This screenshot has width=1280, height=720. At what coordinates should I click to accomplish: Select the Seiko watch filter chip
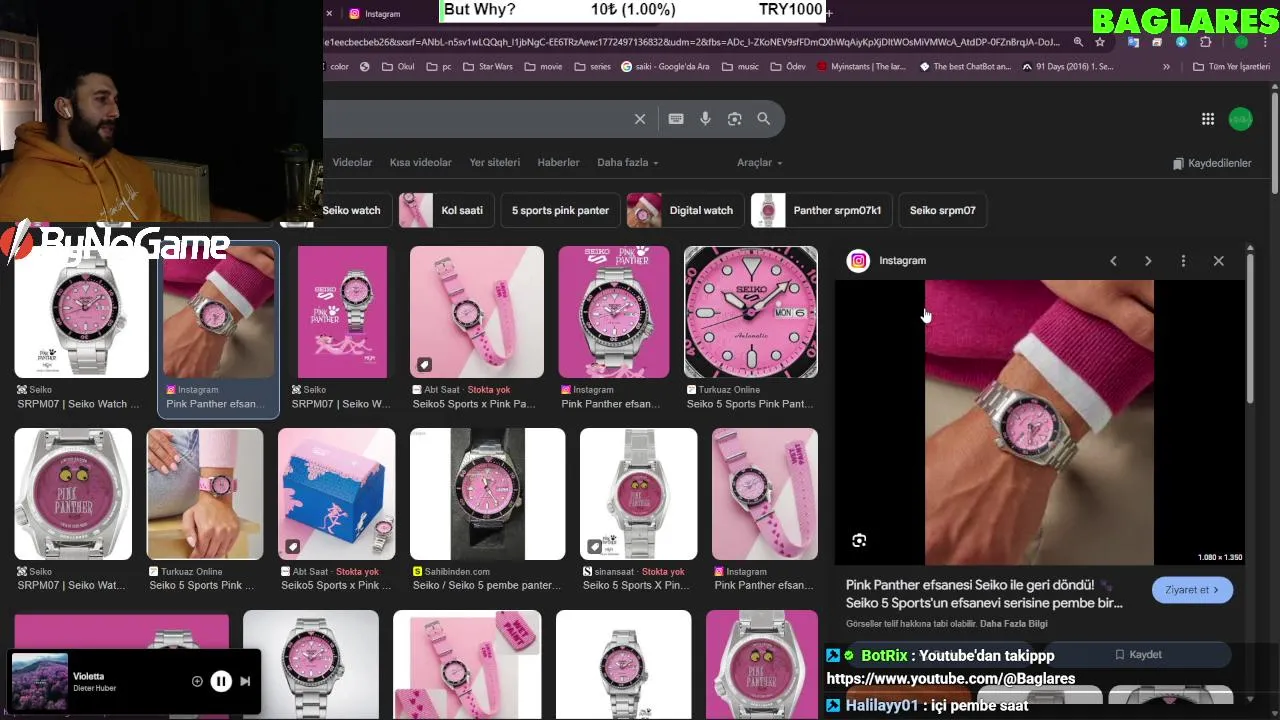click(351, 210)
